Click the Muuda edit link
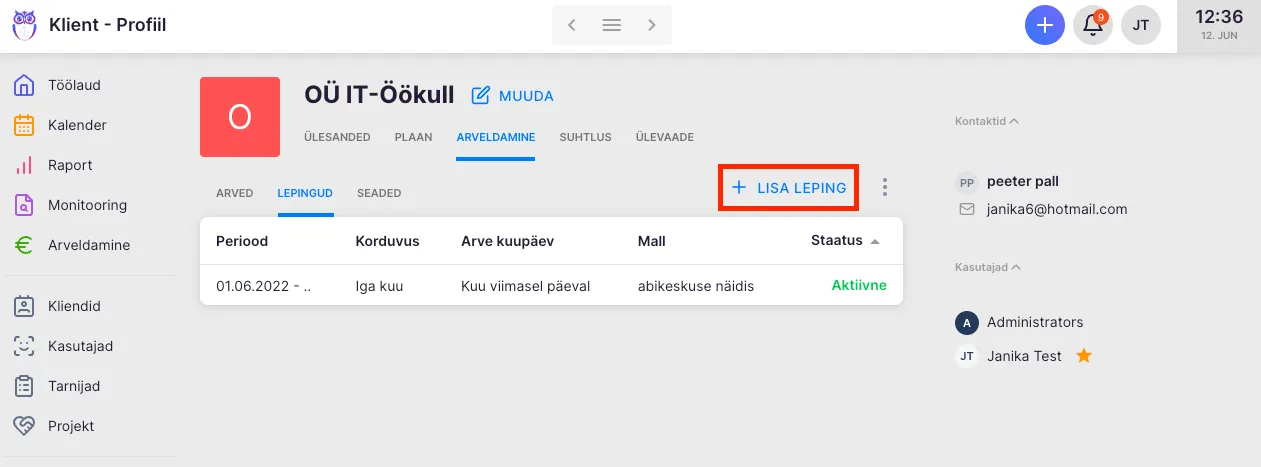 [512, 96]
